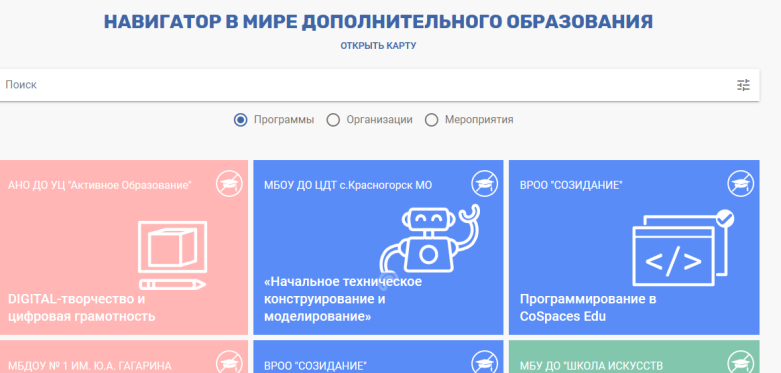Image resolution: width=781 pixels, height=373 pixels.
Task: Click the code window illustration
Action: tap(683, 248)
